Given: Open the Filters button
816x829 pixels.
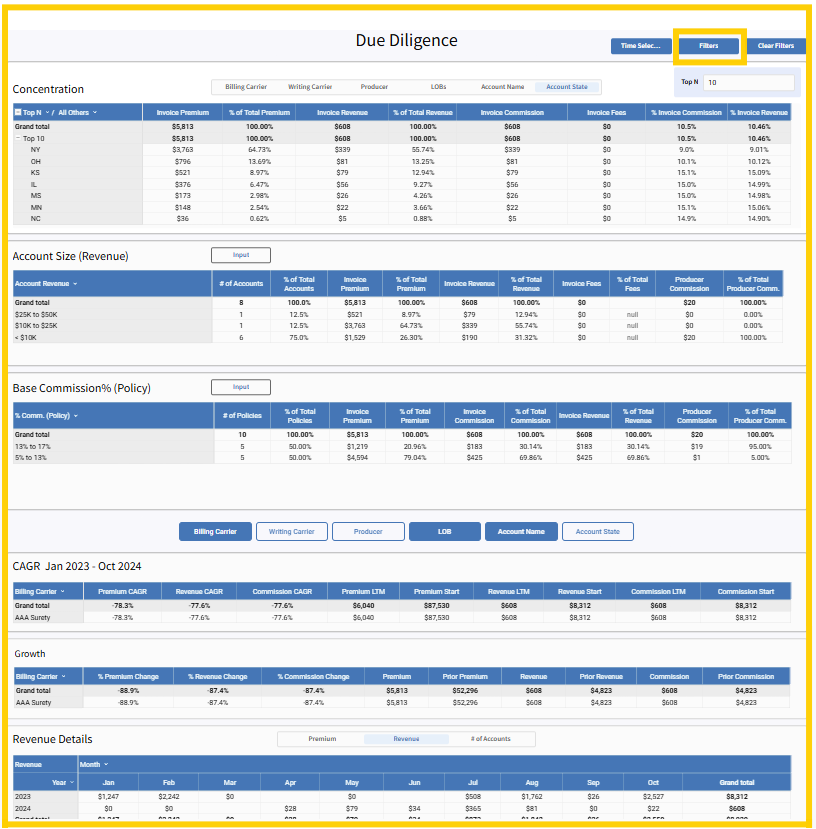Looking at the screenshot, I should click(709, 46).
